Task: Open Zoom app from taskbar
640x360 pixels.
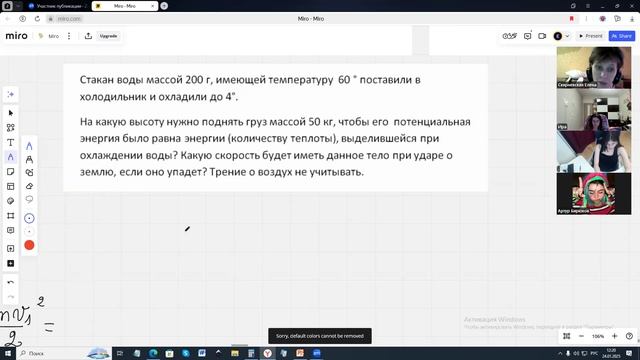Action: coord(317,353)
